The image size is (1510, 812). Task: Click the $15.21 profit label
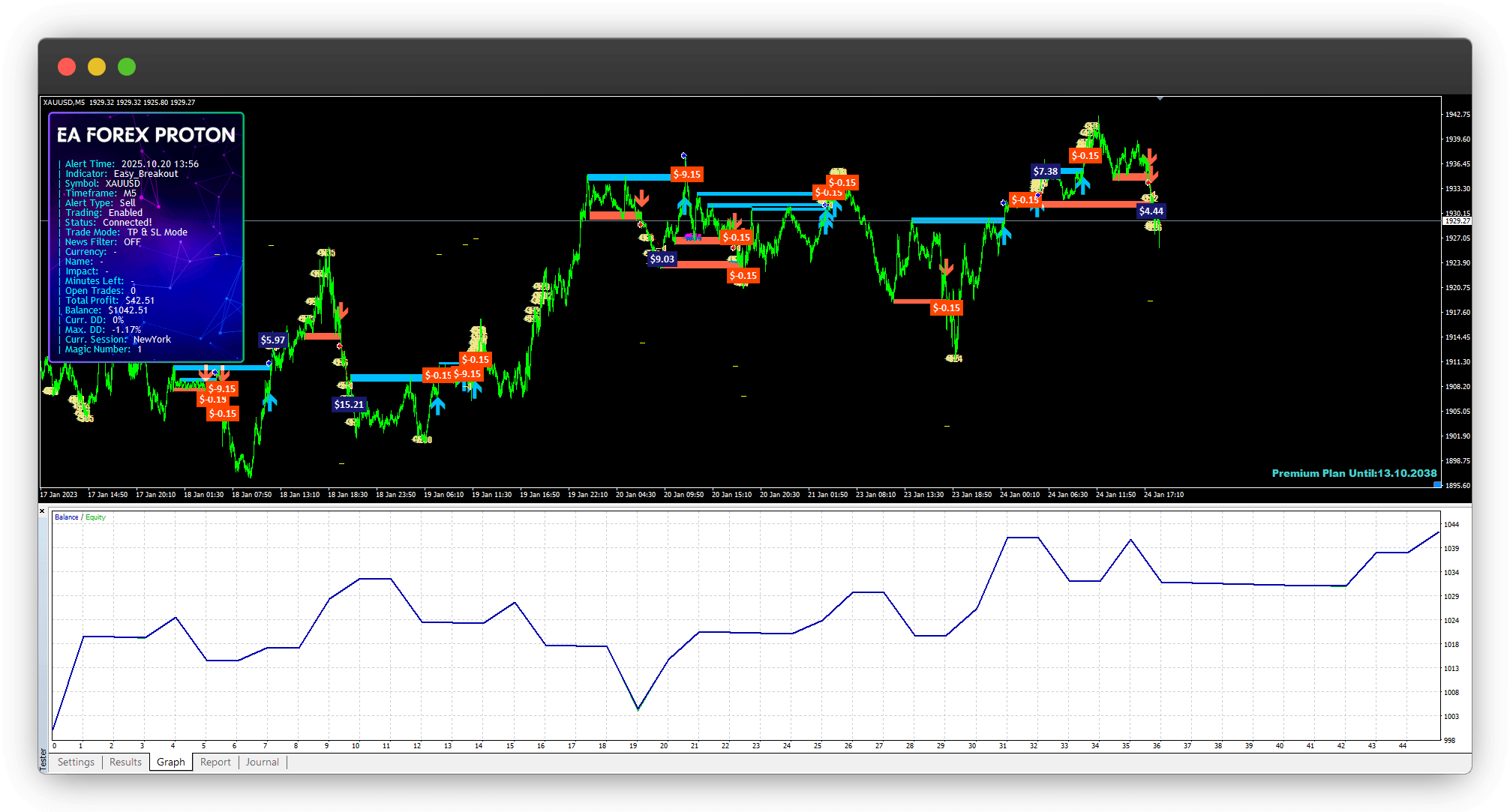coord(349,404)
